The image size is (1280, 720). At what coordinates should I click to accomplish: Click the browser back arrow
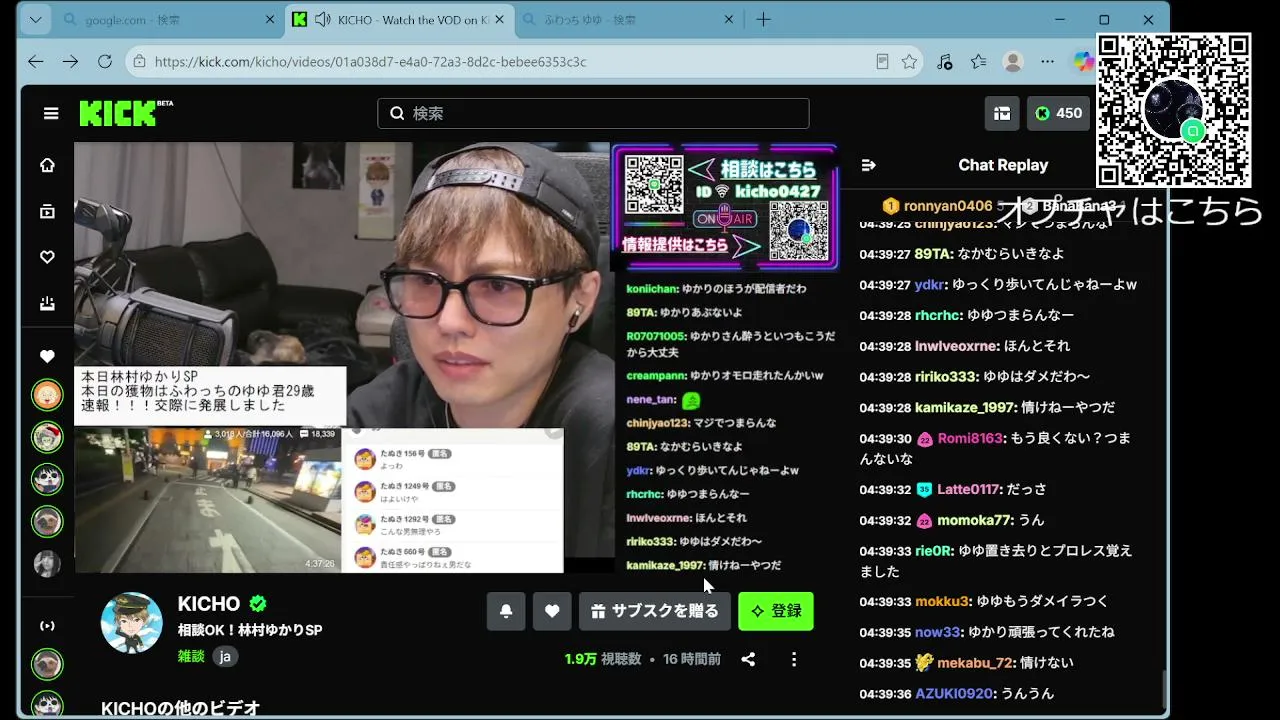coord(36,62)
